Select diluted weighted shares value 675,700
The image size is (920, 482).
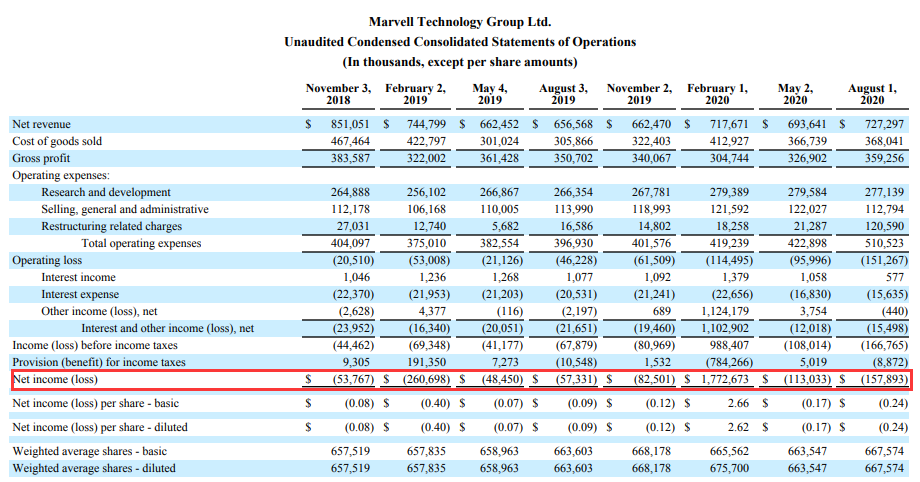pos(729,469)
